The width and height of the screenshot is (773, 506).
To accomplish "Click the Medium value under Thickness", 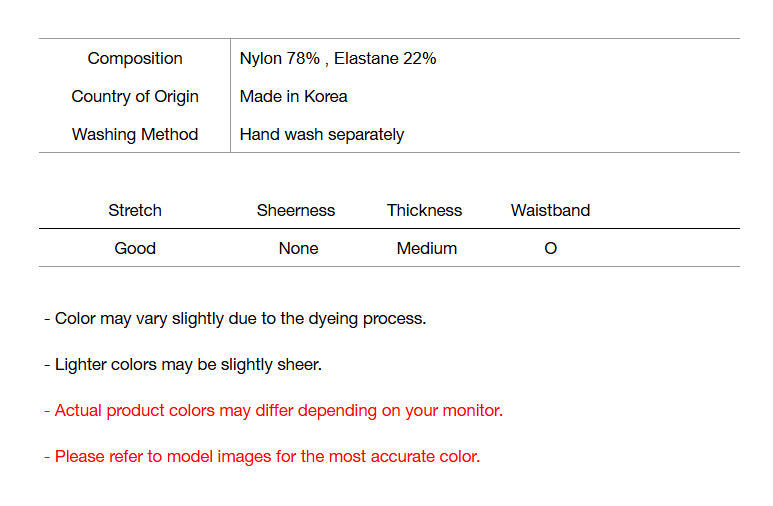I will 427,248.
